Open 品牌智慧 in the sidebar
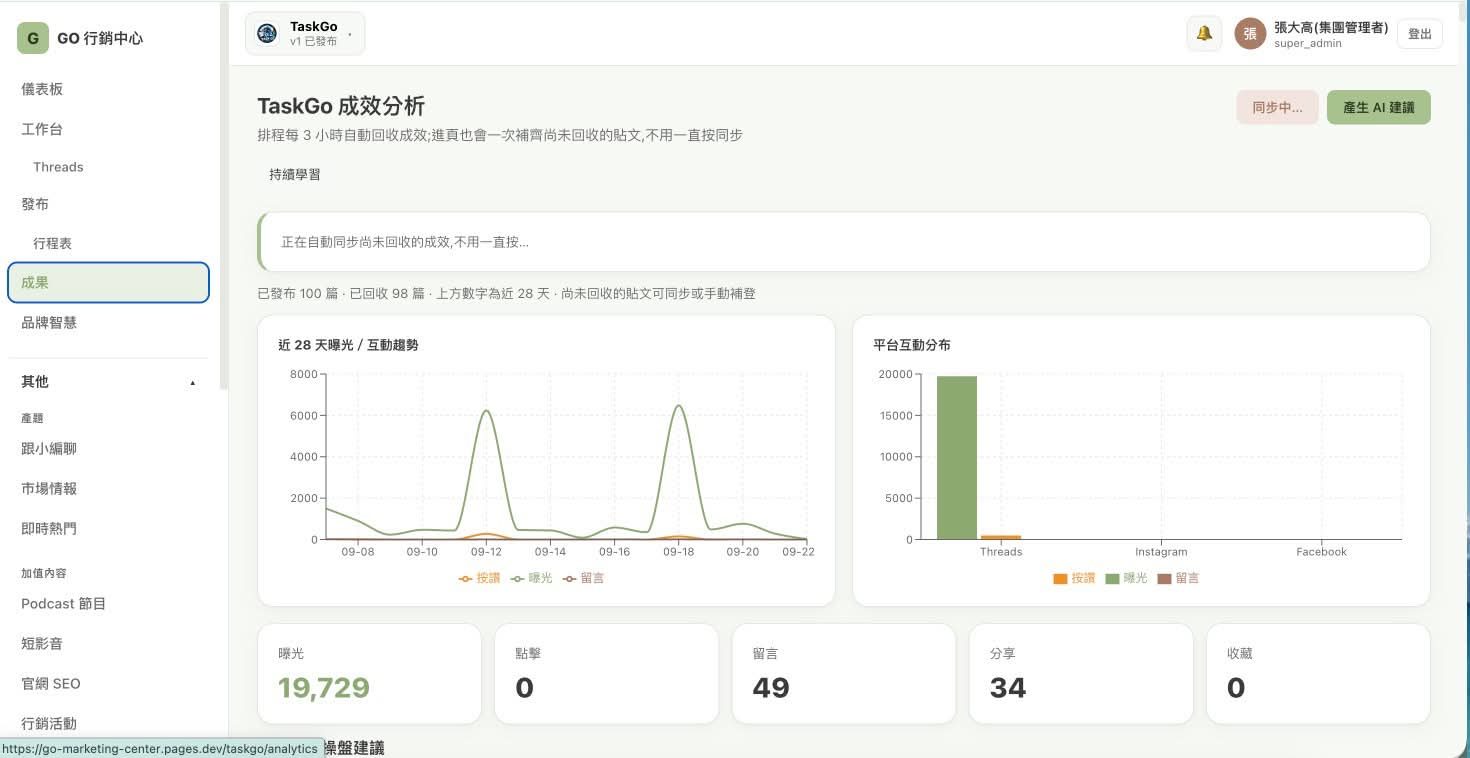 tap(108, 322)
